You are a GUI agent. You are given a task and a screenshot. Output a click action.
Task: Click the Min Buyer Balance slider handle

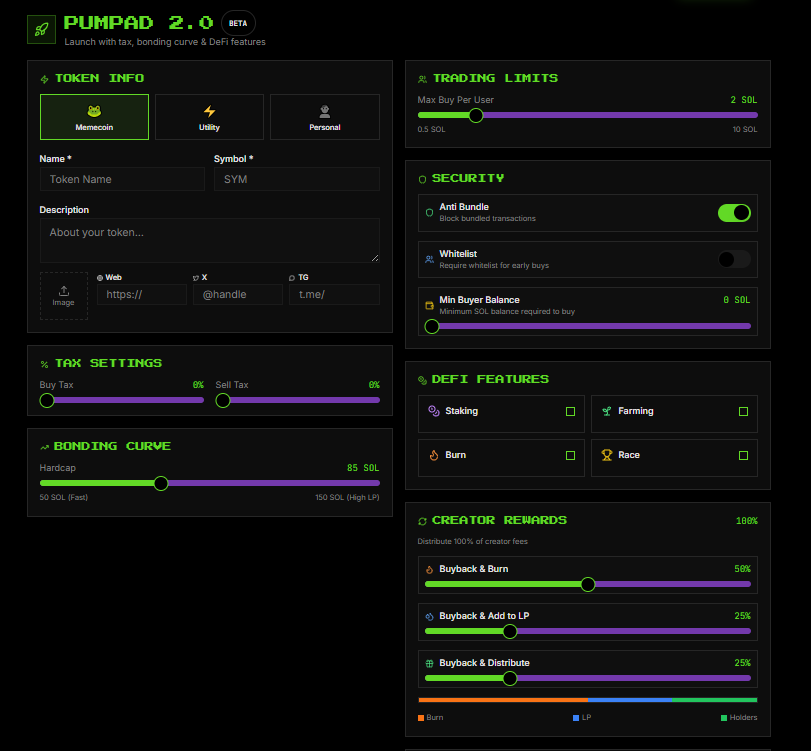432,326
